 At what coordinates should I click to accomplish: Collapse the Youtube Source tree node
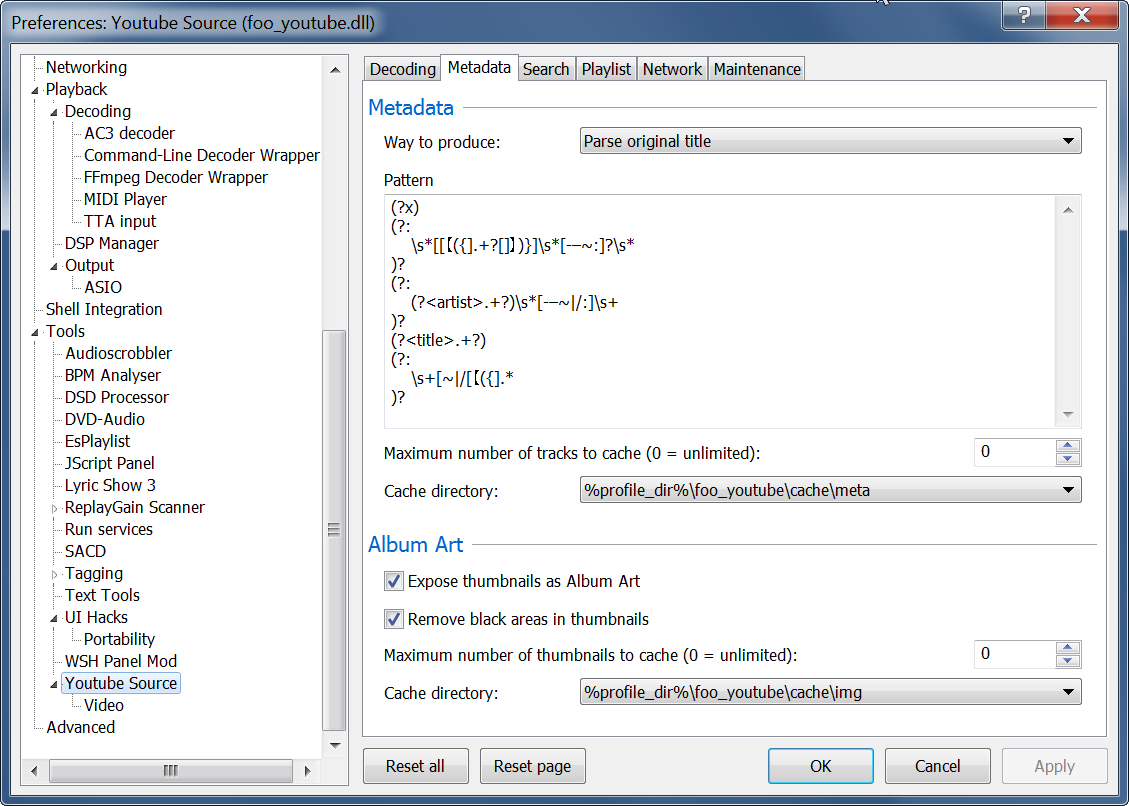click(55, 684)
